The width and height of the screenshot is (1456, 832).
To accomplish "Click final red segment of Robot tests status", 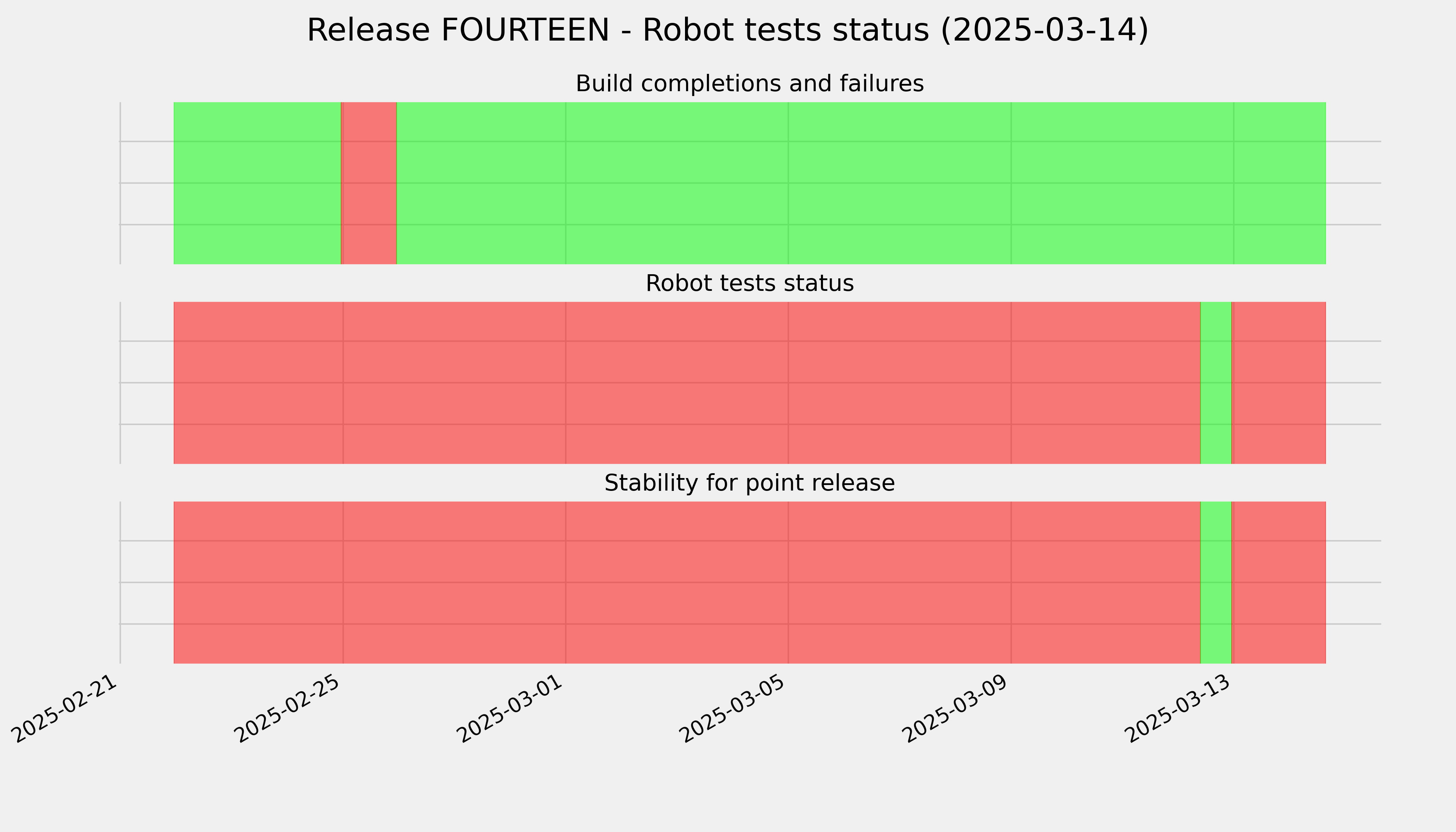I will click(1279, 383).
